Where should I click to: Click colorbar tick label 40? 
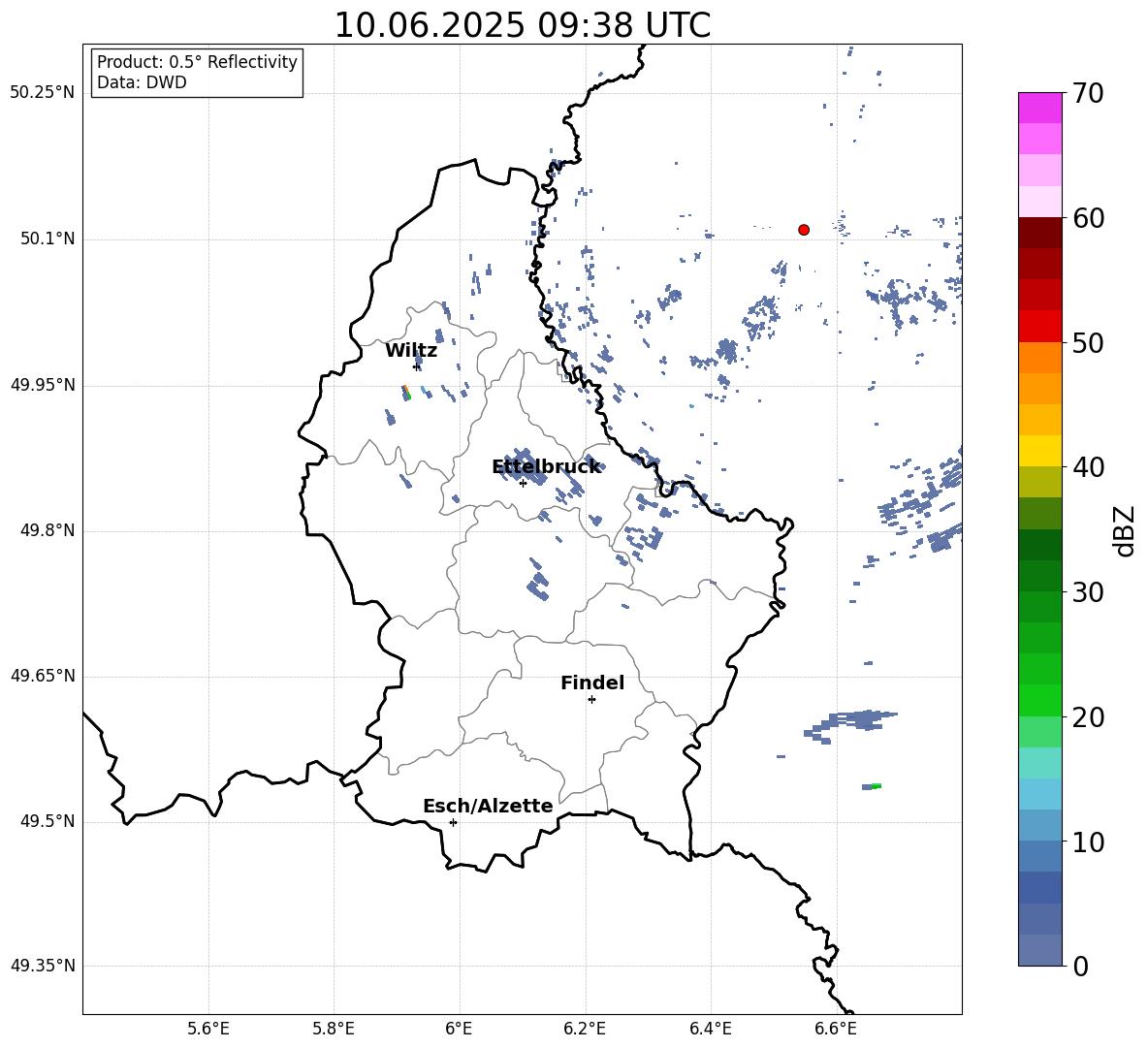pos(1088,467)
